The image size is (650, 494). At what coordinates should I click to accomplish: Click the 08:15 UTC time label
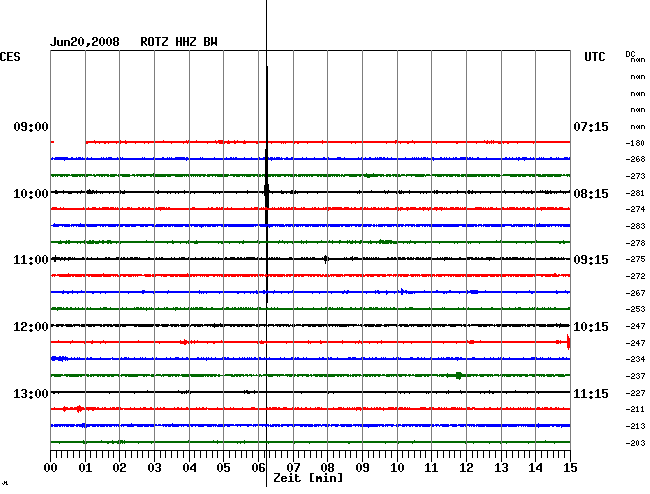coord(591,194)
